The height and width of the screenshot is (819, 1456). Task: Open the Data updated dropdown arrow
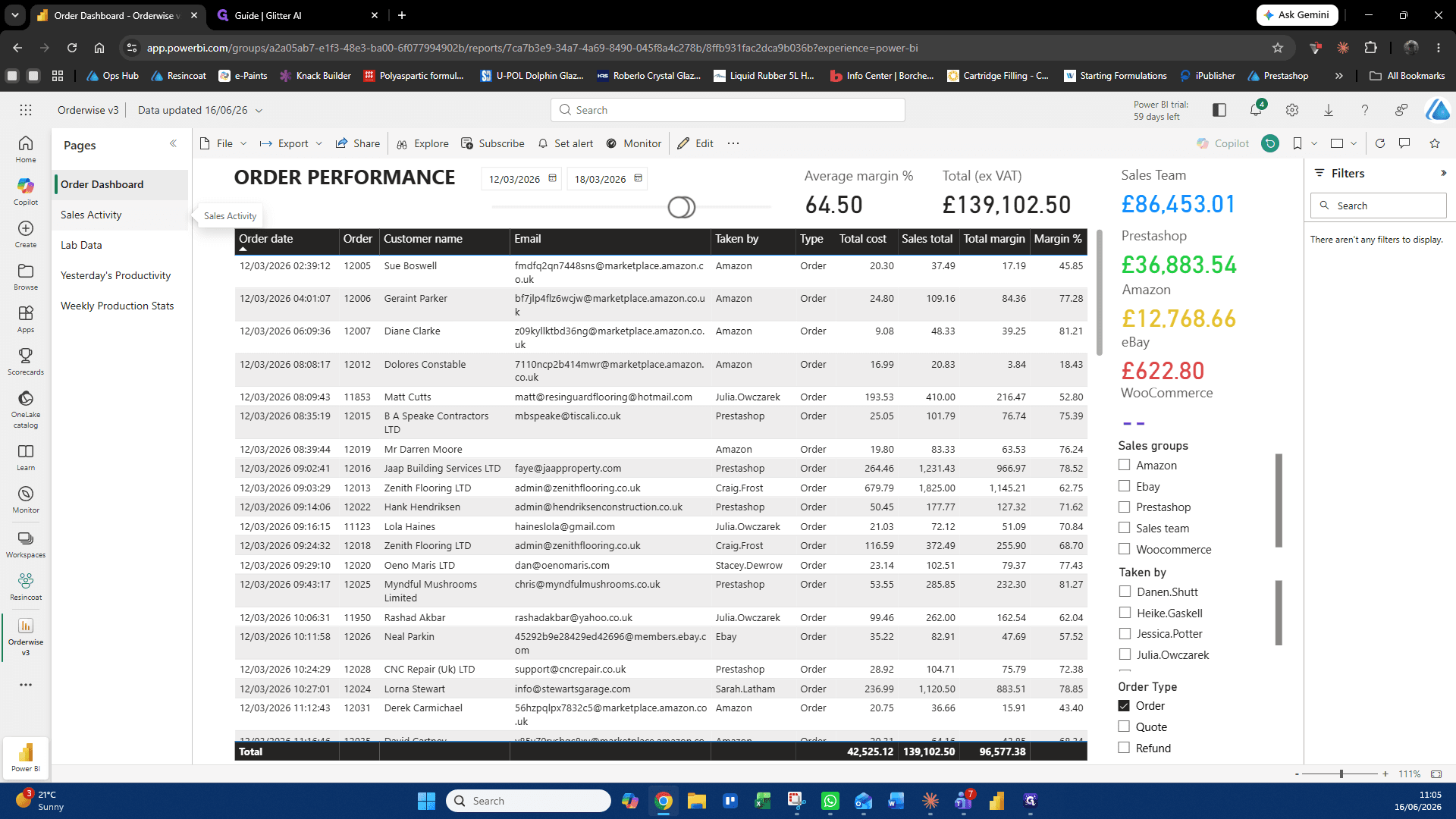259,111
